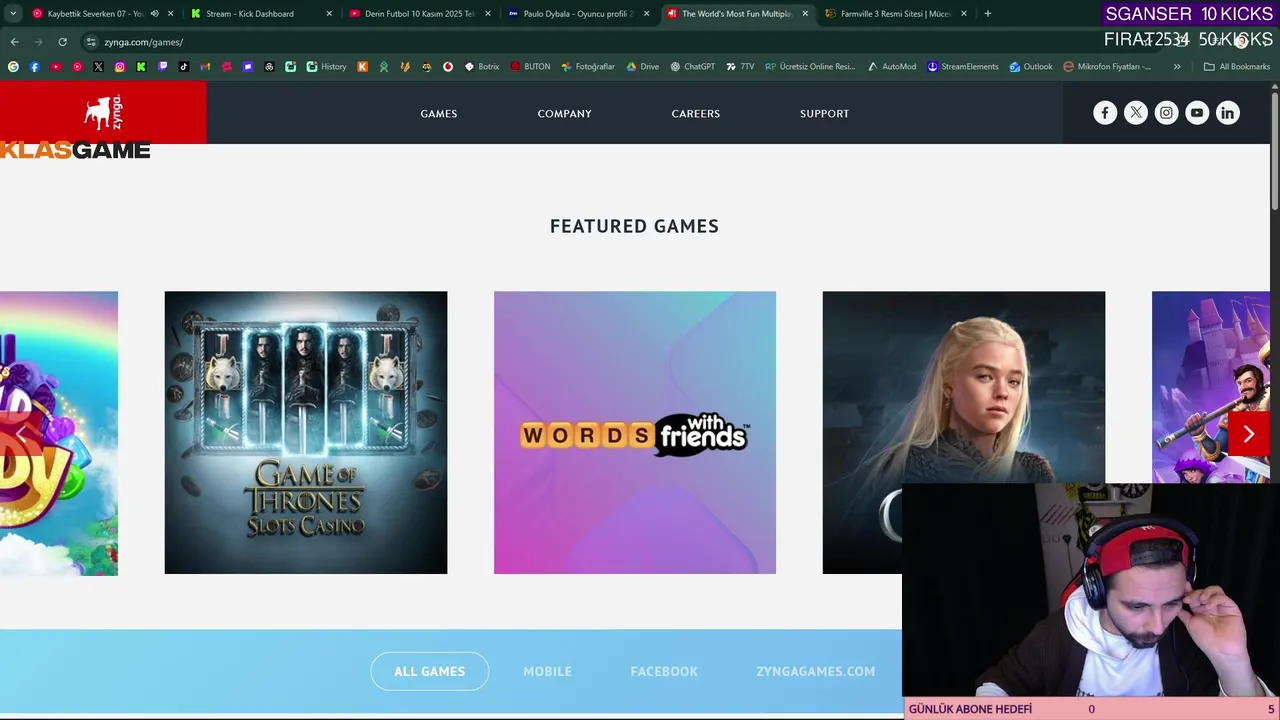The image size is (1280, 720).
Task: Open Game of Thrones Slots Casino card
Action: [306, 433]
